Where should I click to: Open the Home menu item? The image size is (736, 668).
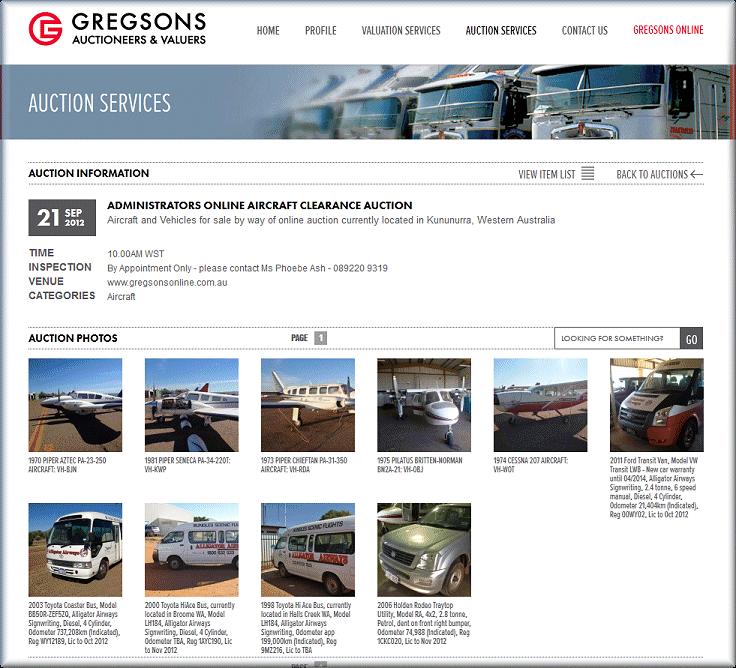[x=268, y=31]
